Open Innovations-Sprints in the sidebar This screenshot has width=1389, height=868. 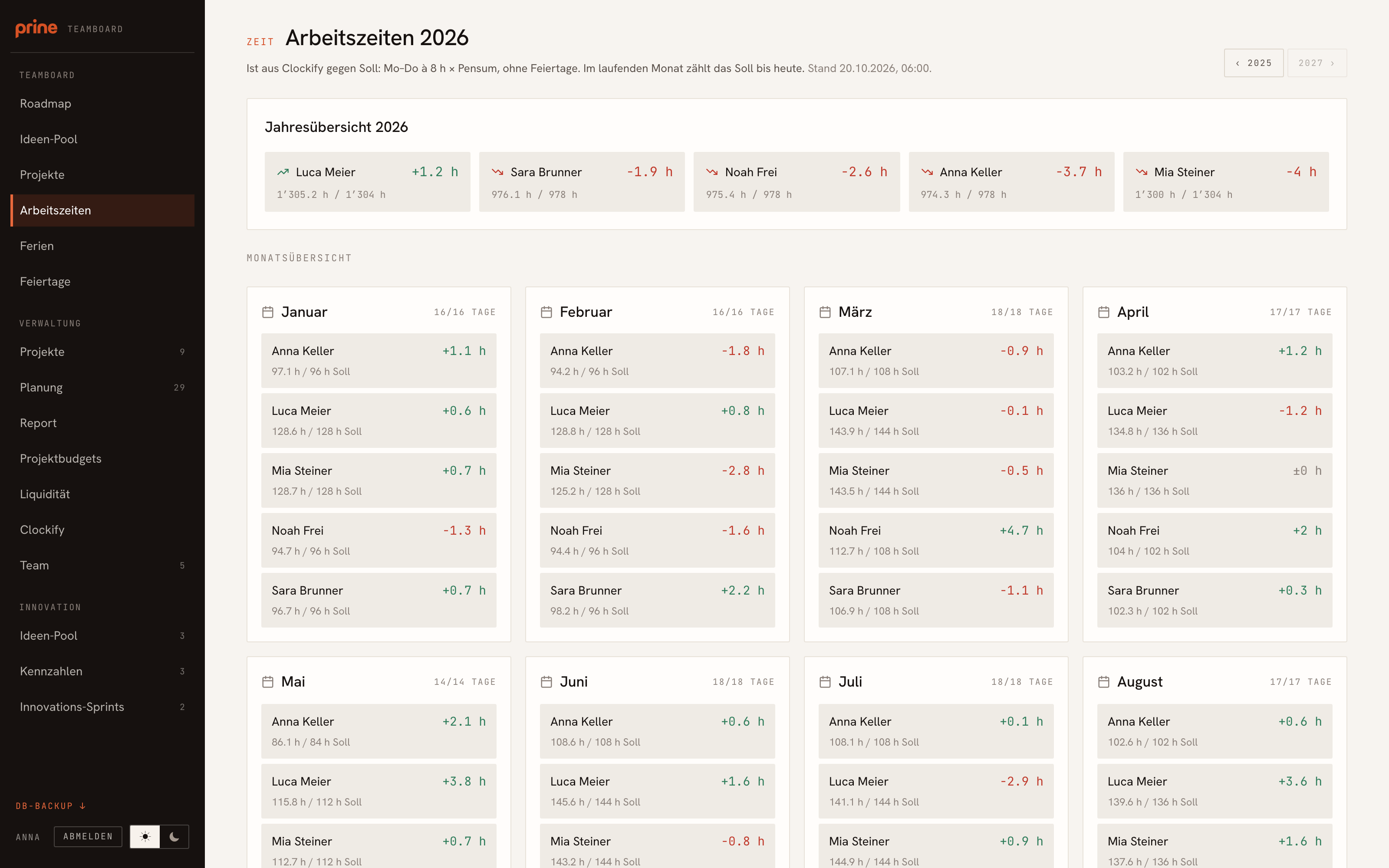click(102, 707)
